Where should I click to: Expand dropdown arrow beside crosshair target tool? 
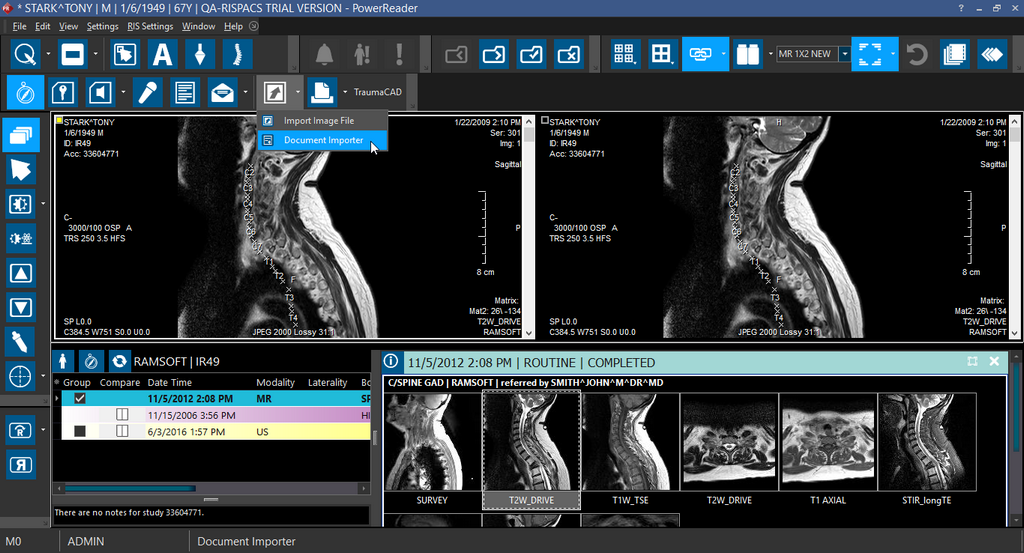[44, 377]
